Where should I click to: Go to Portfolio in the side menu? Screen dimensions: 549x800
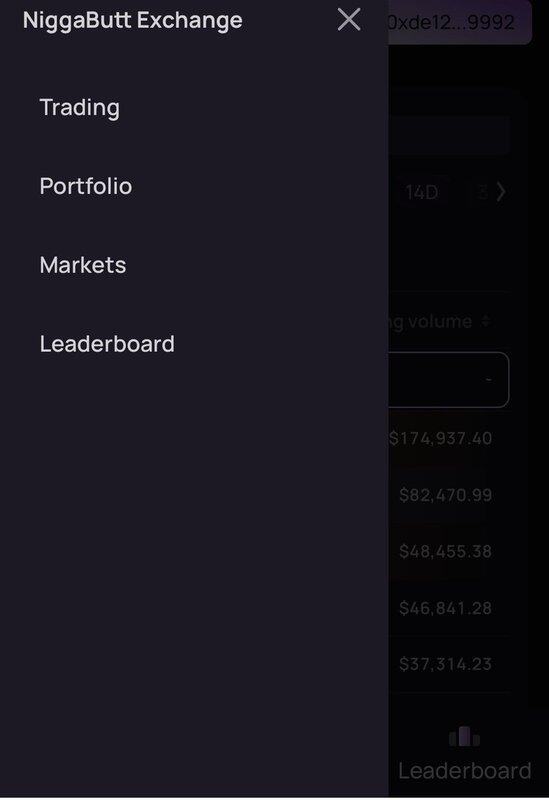(86, 186)
